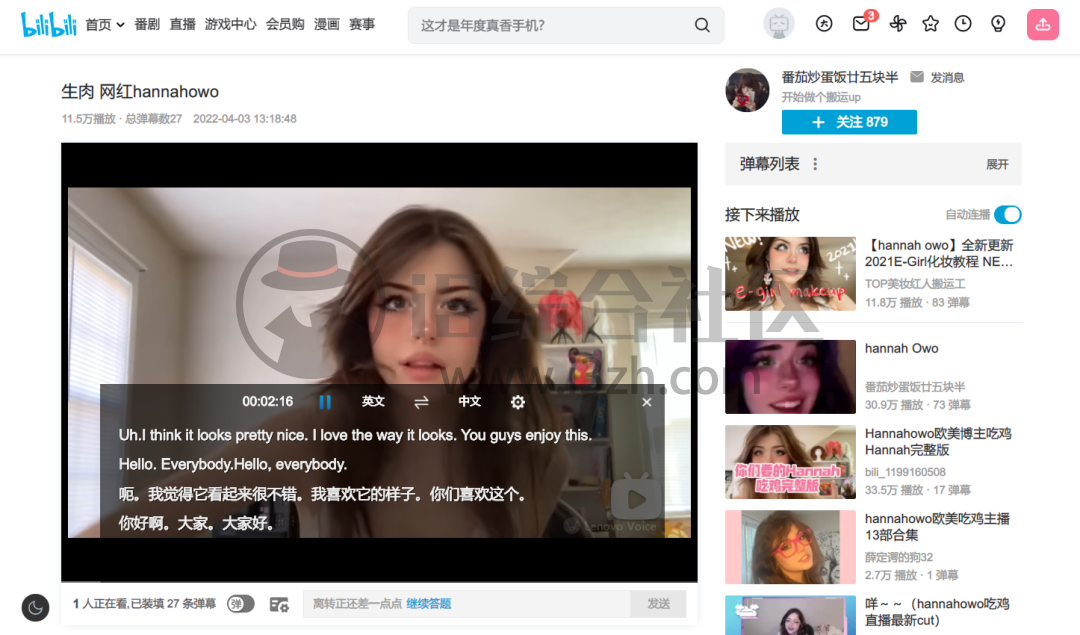
Task: Click title Hannahowo欧美博主吃鸡
Action: click(x=938, y=441)
